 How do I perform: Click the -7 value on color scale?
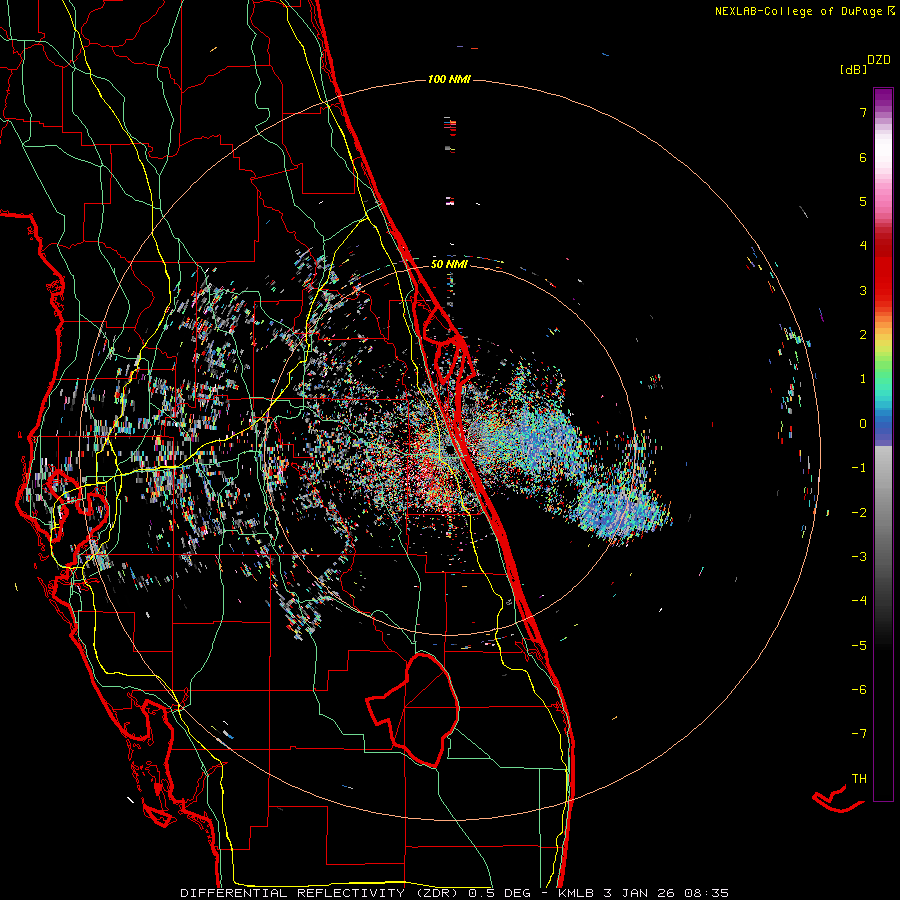pyautogui.click(x=859, y=734)
